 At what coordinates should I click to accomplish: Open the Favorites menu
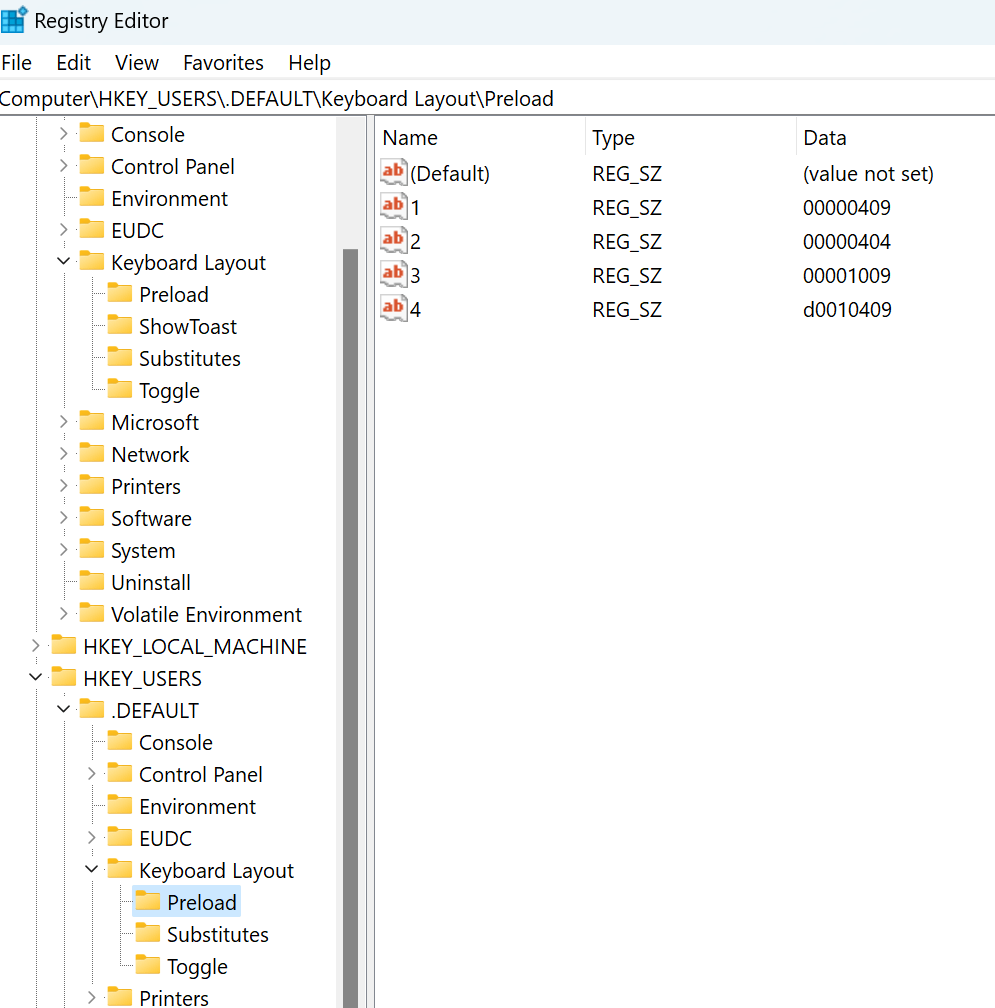(223, 63)
